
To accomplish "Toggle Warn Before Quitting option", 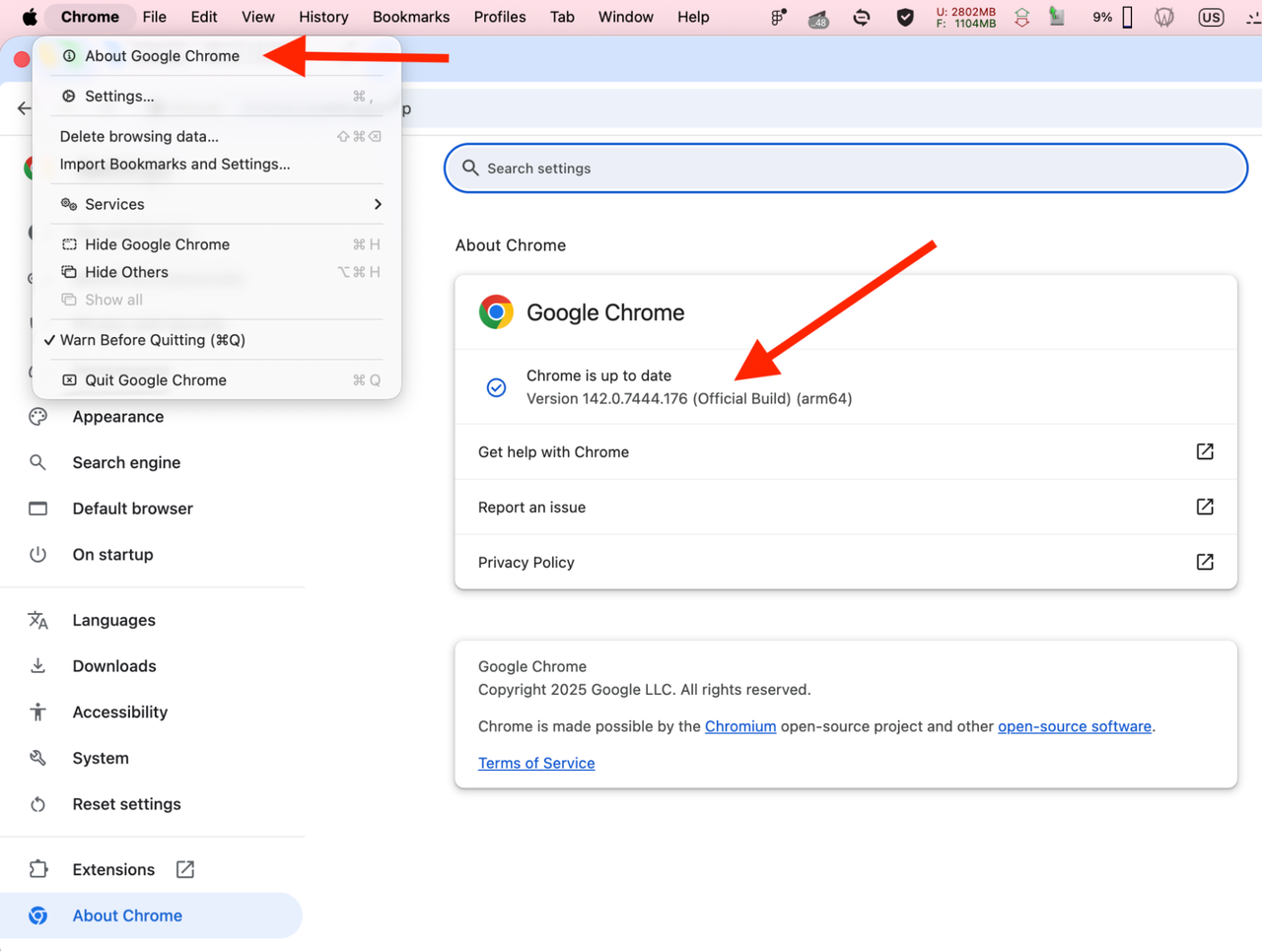I will pyautogui.click(x=216, y=340).
